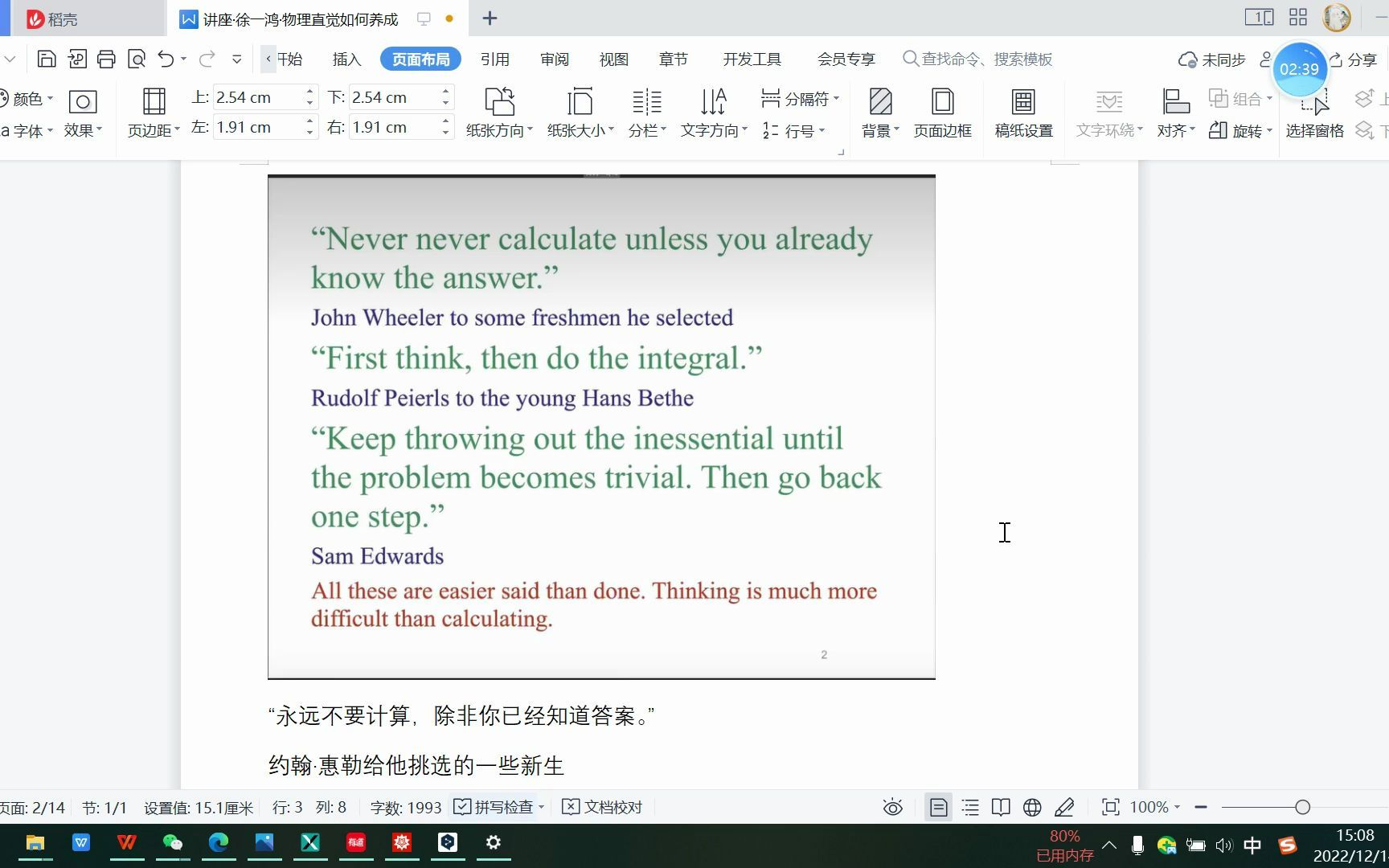Open the Member Exclusive (会员专享) tab
This screenshot has height=868, width=1389.
pos(846,59)
